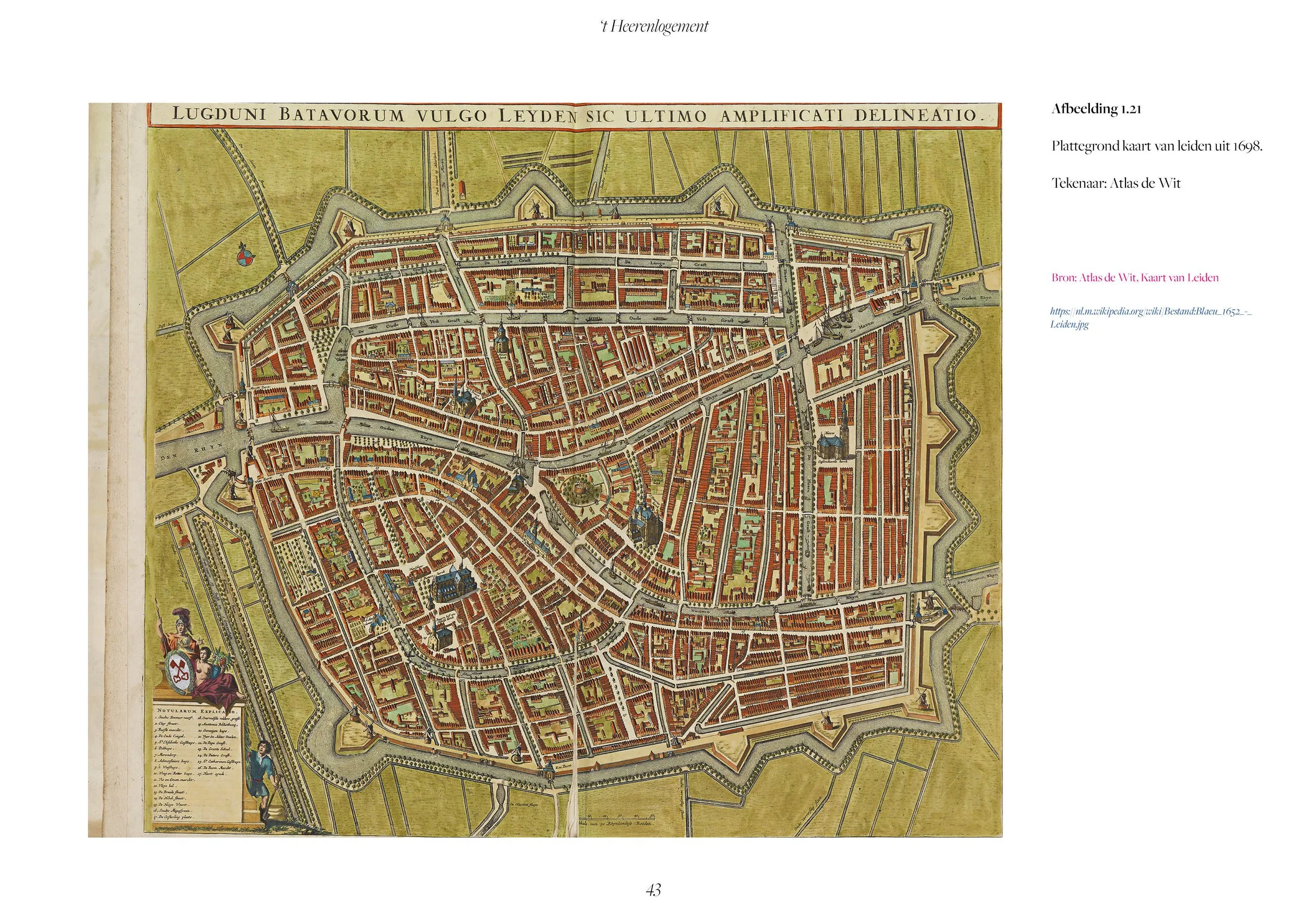
Task: Click the line 'Tekenaar: Atlas de Wit'
Action: point(1116,182)
